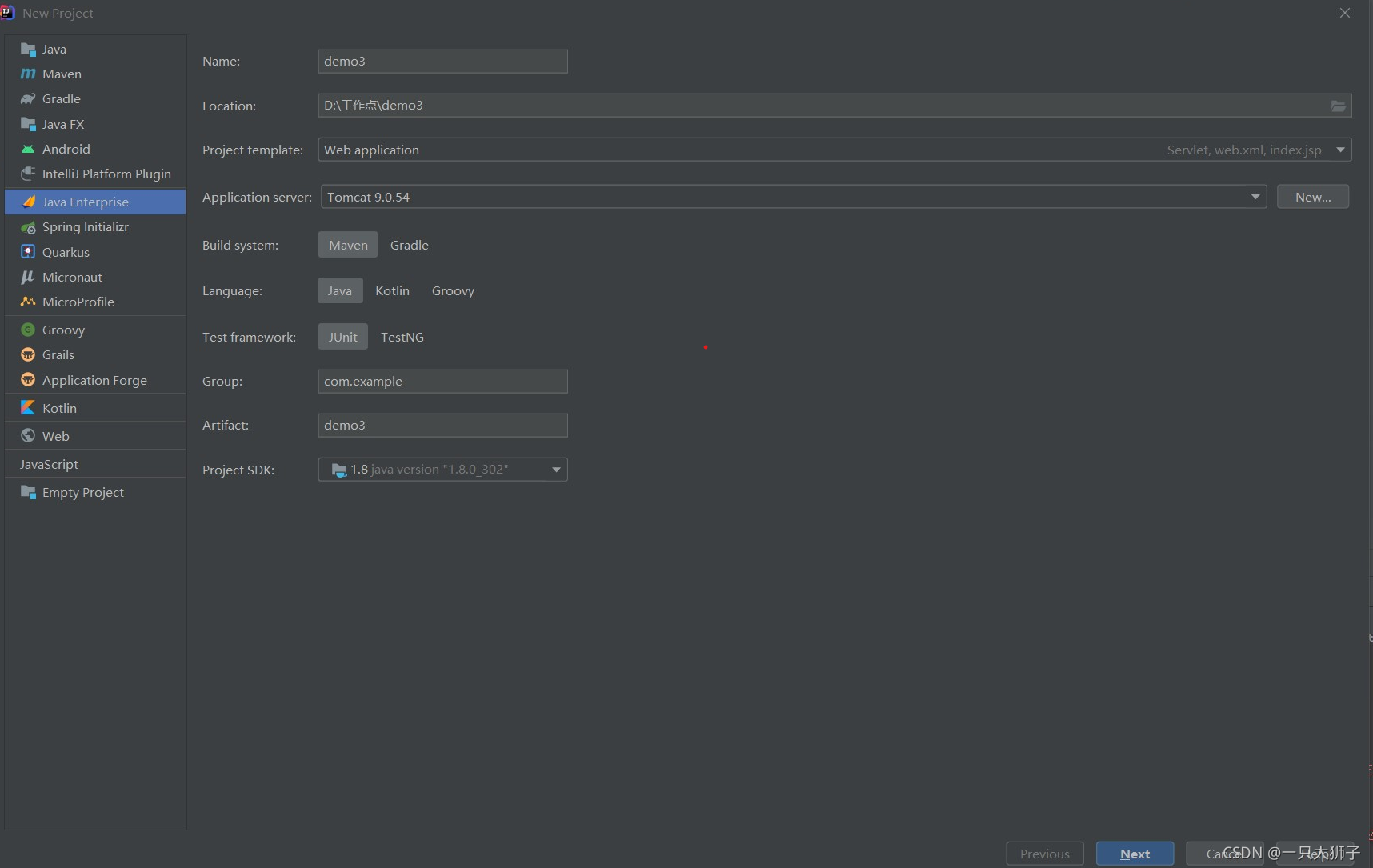1373x868 pixels.
Task: Focus the Name input field
Action: coord(442,62)
